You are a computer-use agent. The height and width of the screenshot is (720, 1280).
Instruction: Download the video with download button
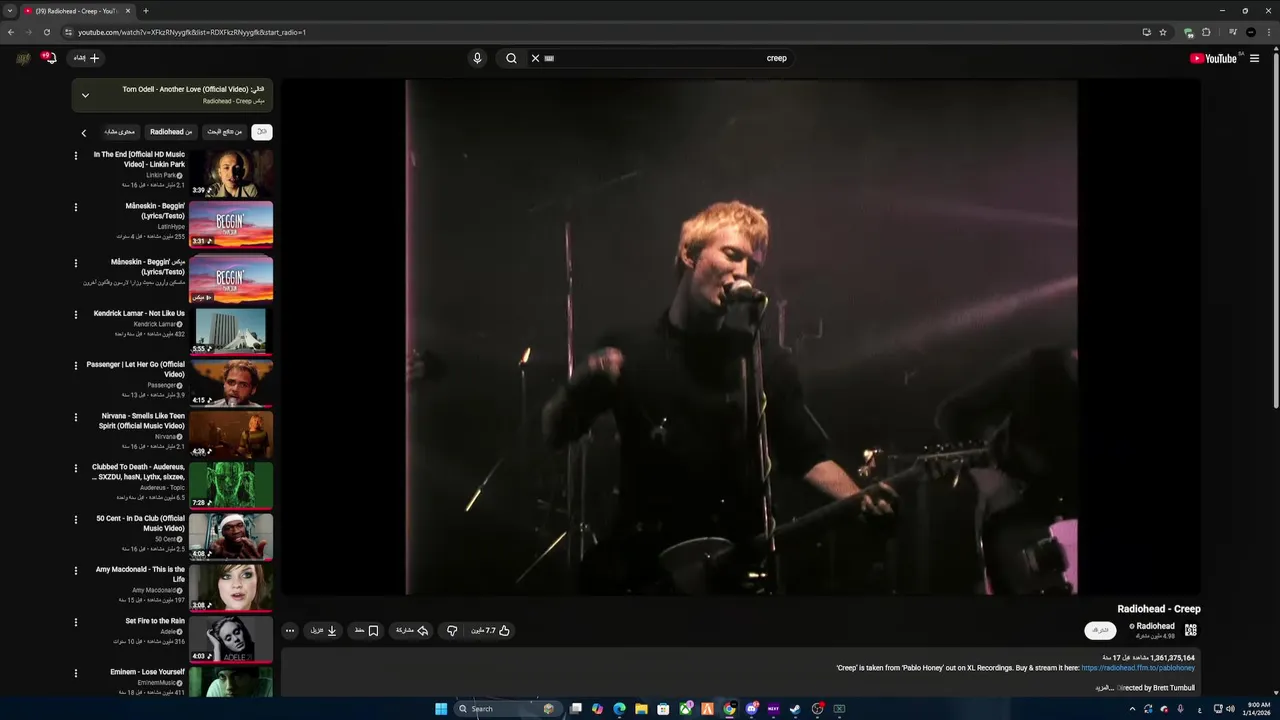click(x=323, y=631)
